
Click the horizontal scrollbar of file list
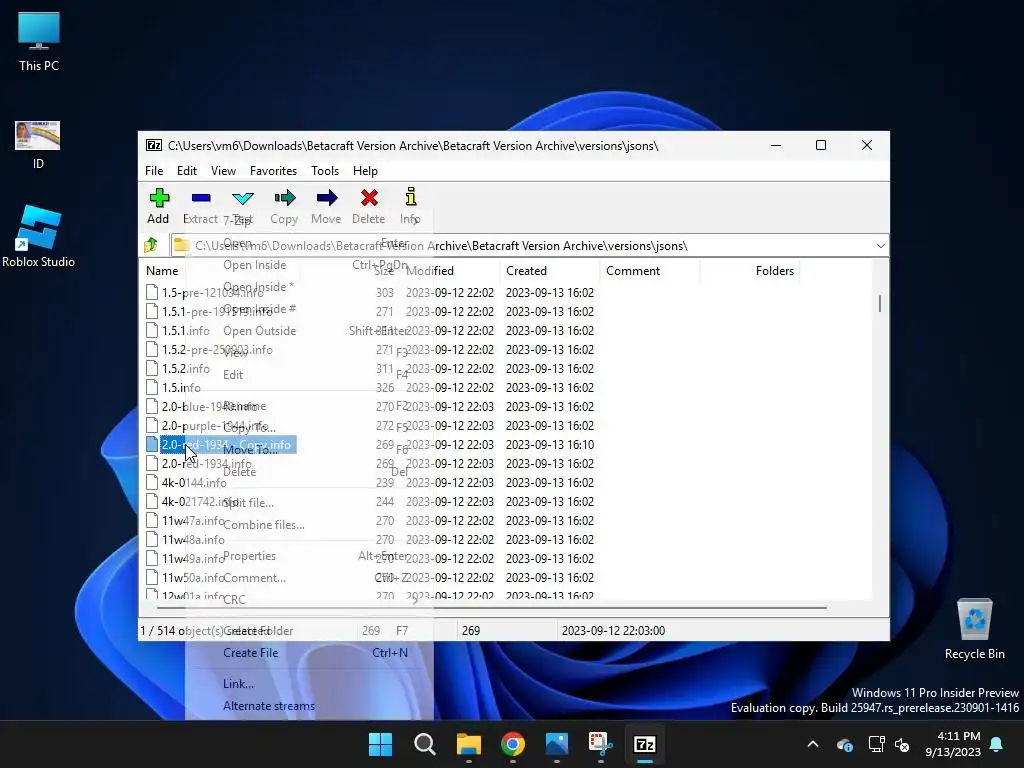click(490, 607)
